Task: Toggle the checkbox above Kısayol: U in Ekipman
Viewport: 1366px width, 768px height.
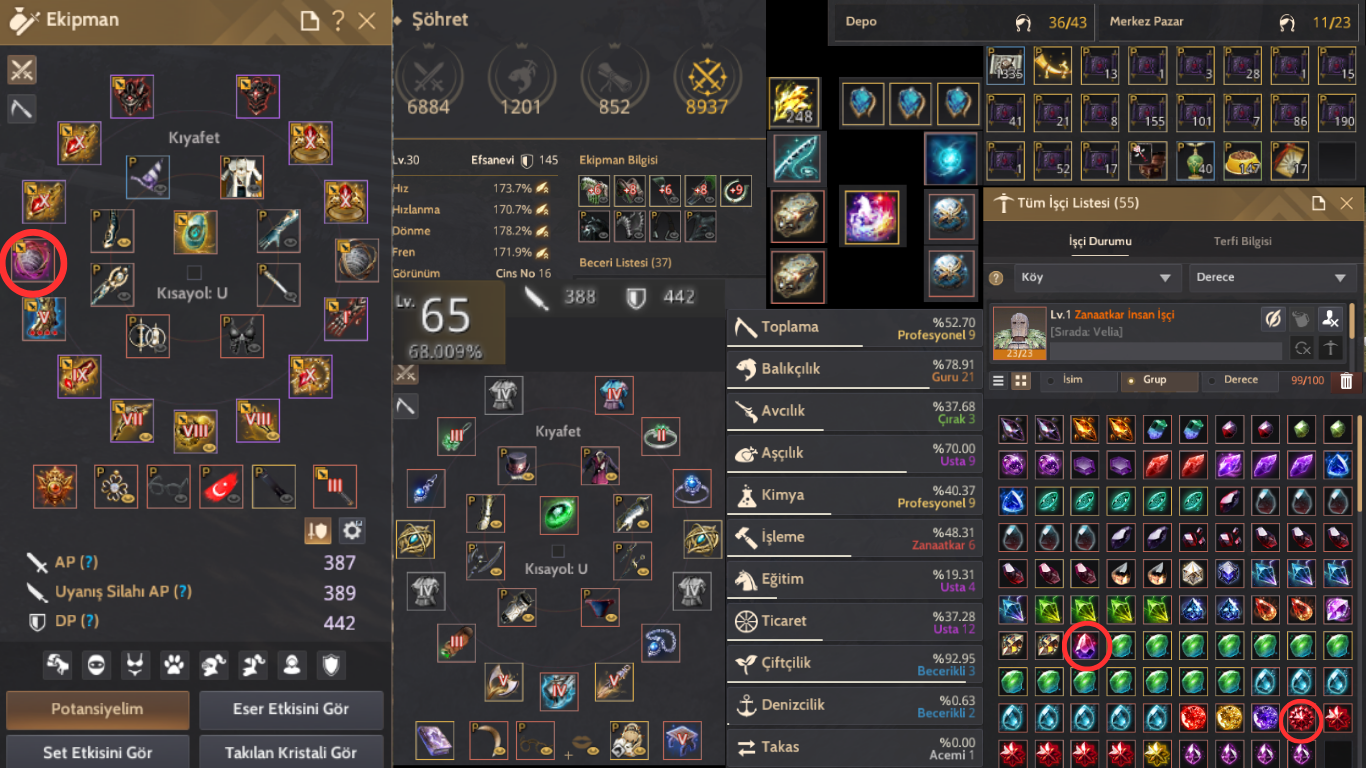Action: pos(194,272)
